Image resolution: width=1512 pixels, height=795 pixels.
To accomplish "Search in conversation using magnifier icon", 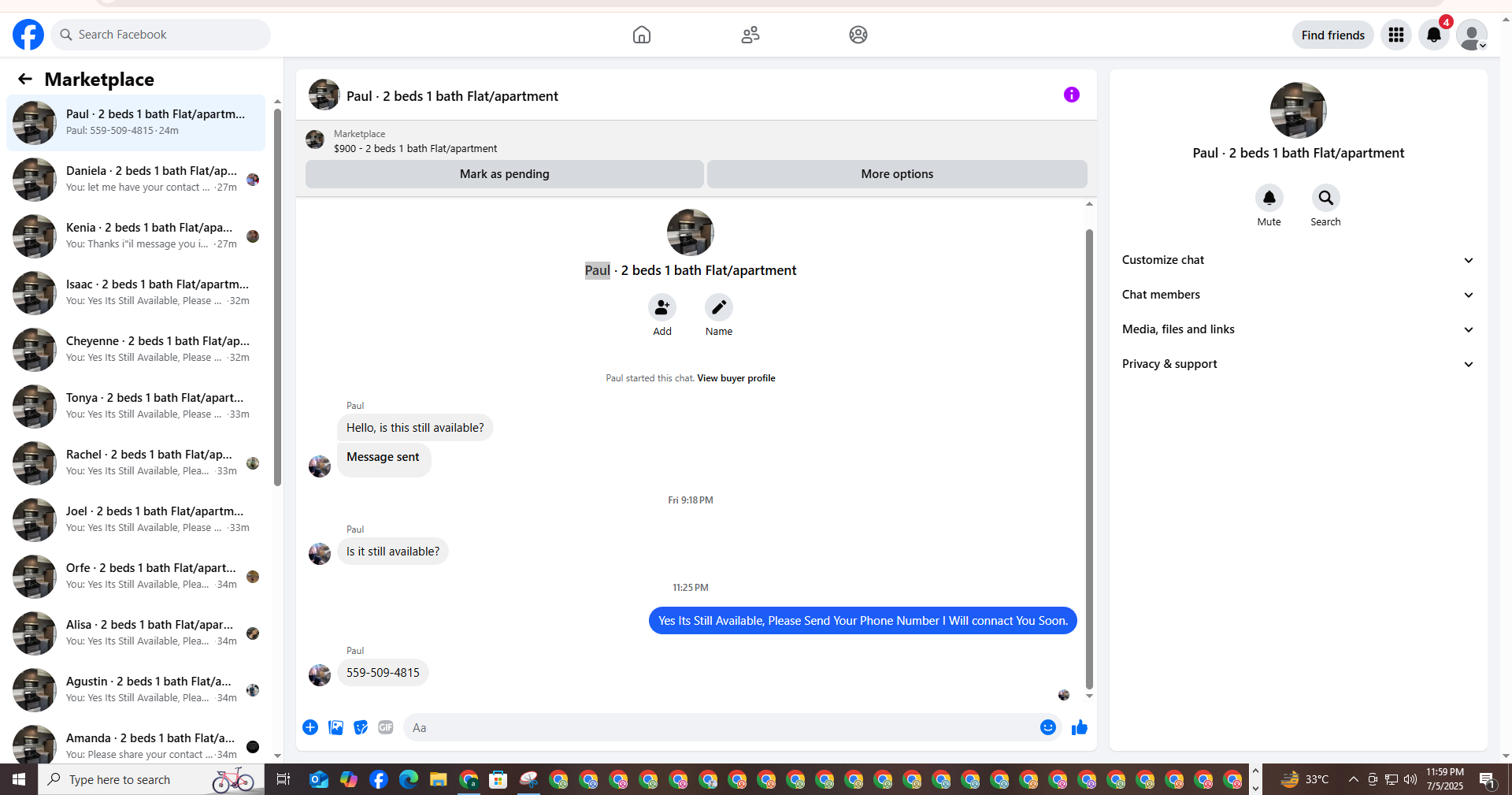I will coord(1326,198).
